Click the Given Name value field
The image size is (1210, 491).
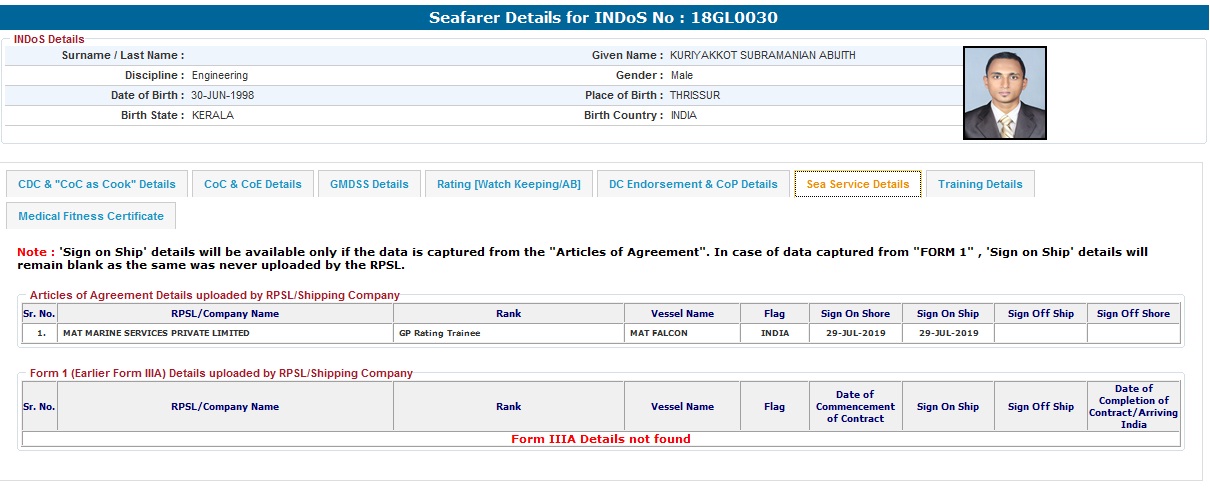(763, 55)
